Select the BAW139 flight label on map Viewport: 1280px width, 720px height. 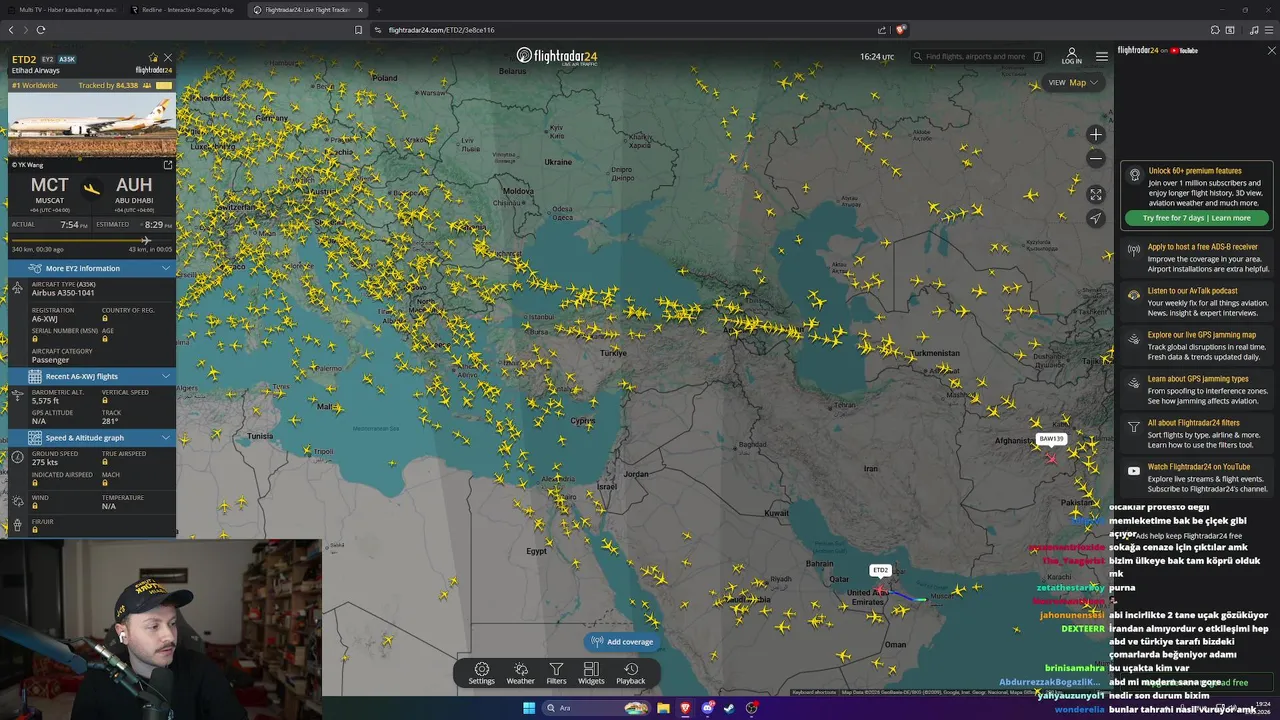[x=1051, y=439]
